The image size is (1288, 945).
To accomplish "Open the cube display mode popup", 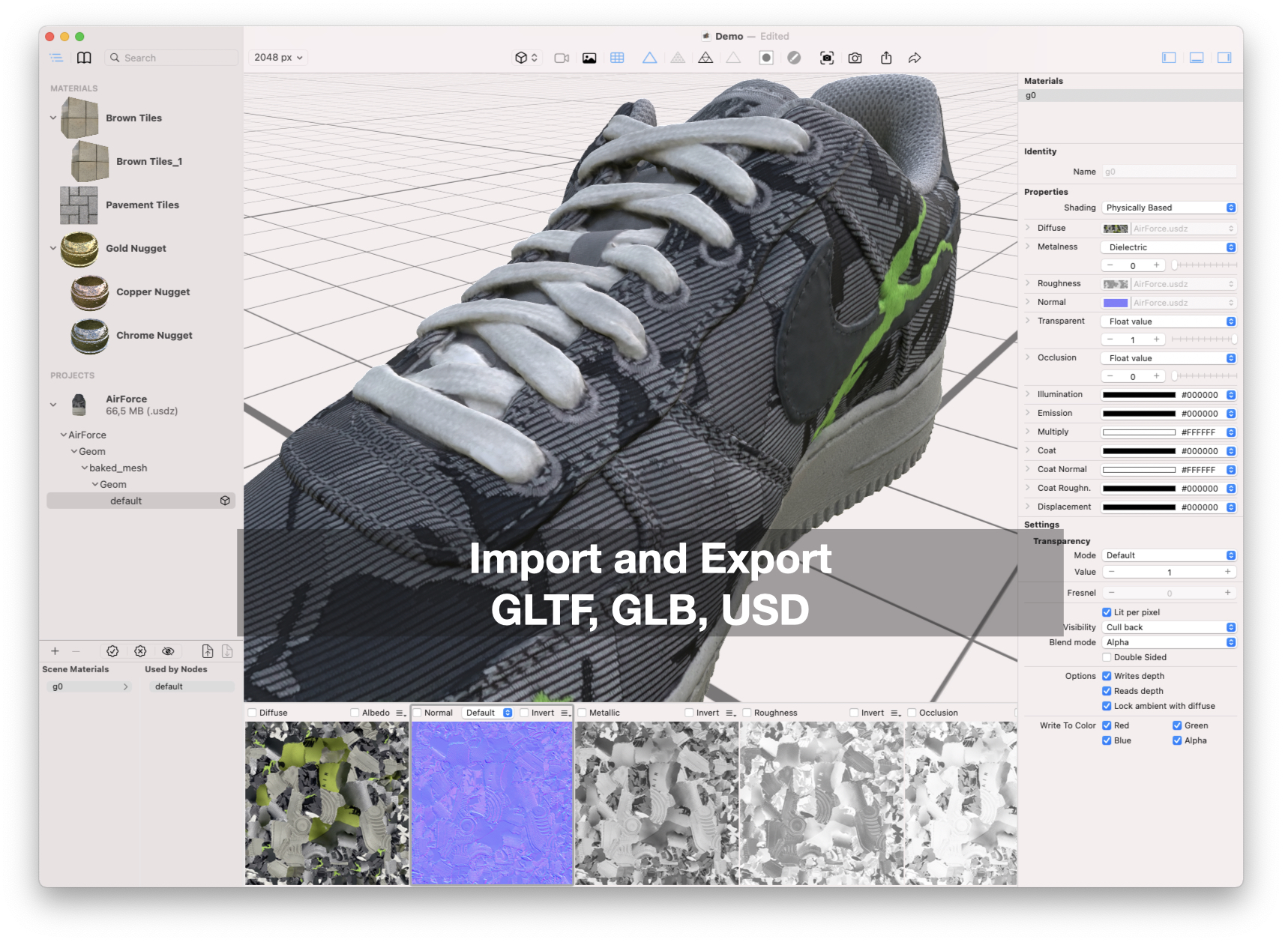I will (526, 58).
